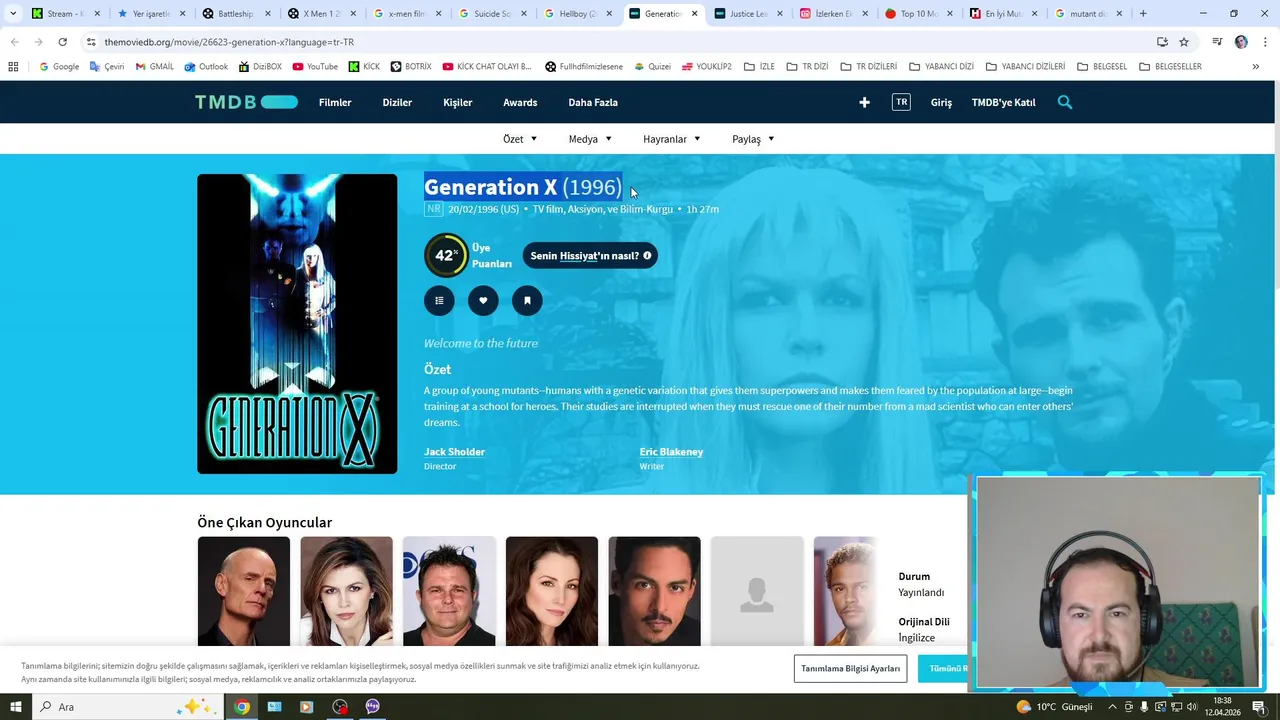Click the info icon in the Hissiyat button
Screen dimensions: 1280x720
pos(647,256)
